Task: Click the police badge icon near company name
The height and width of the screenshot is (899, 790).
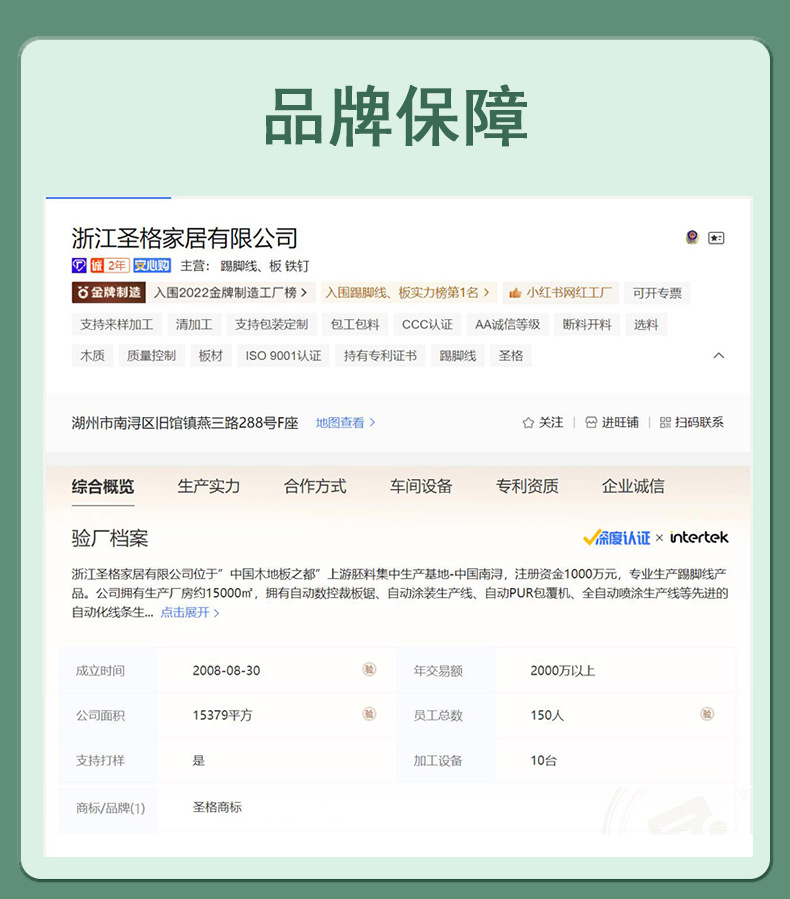Action: 693,237
